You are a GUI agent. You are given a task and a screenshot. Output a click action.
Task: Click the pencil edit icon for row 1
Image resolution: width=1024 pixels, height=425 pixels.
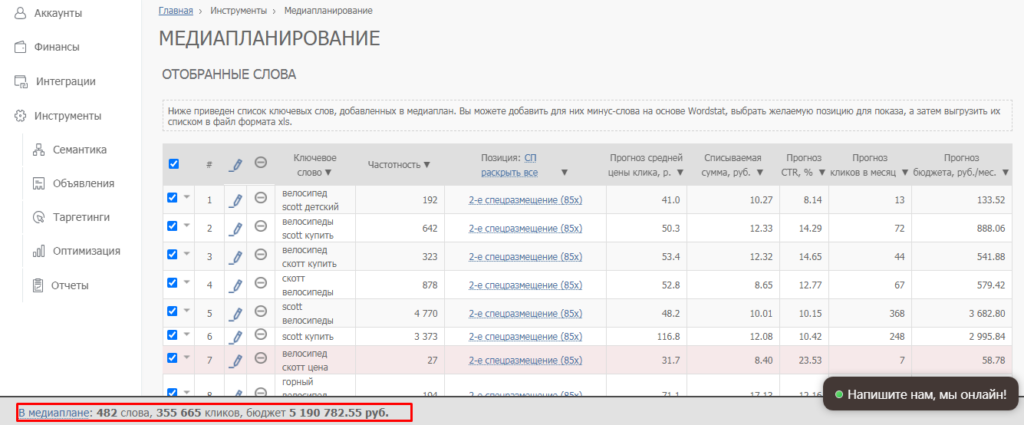click(236, 200)
